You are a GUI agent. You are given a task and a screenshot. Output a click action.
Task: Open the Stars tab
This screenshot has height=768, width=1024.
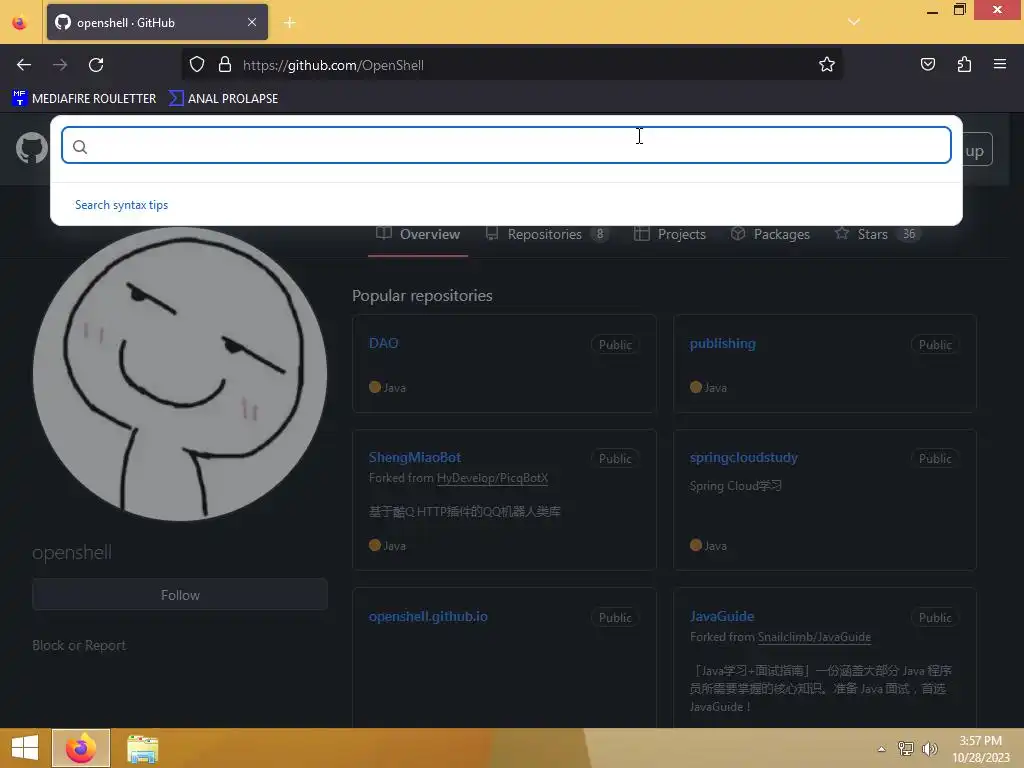(877, 234)
